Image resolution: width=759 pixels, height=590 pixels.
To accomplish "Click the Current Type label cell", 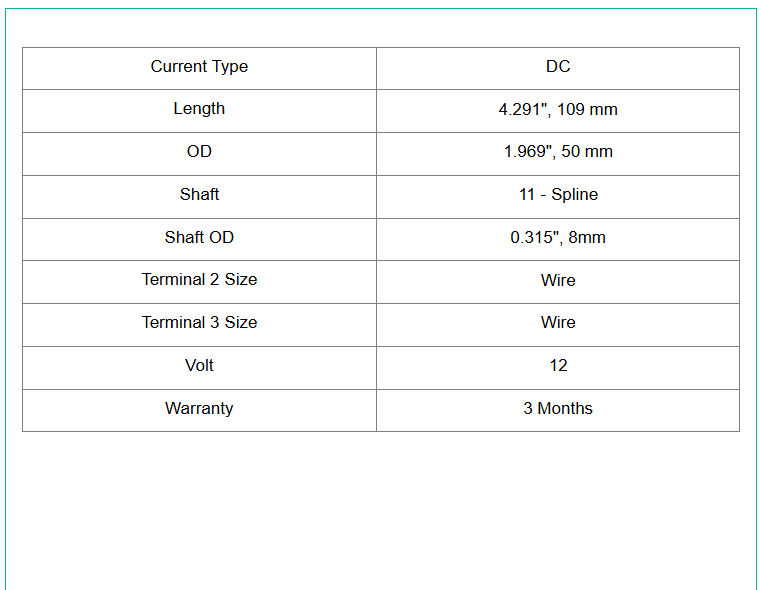I will (199, 67).
